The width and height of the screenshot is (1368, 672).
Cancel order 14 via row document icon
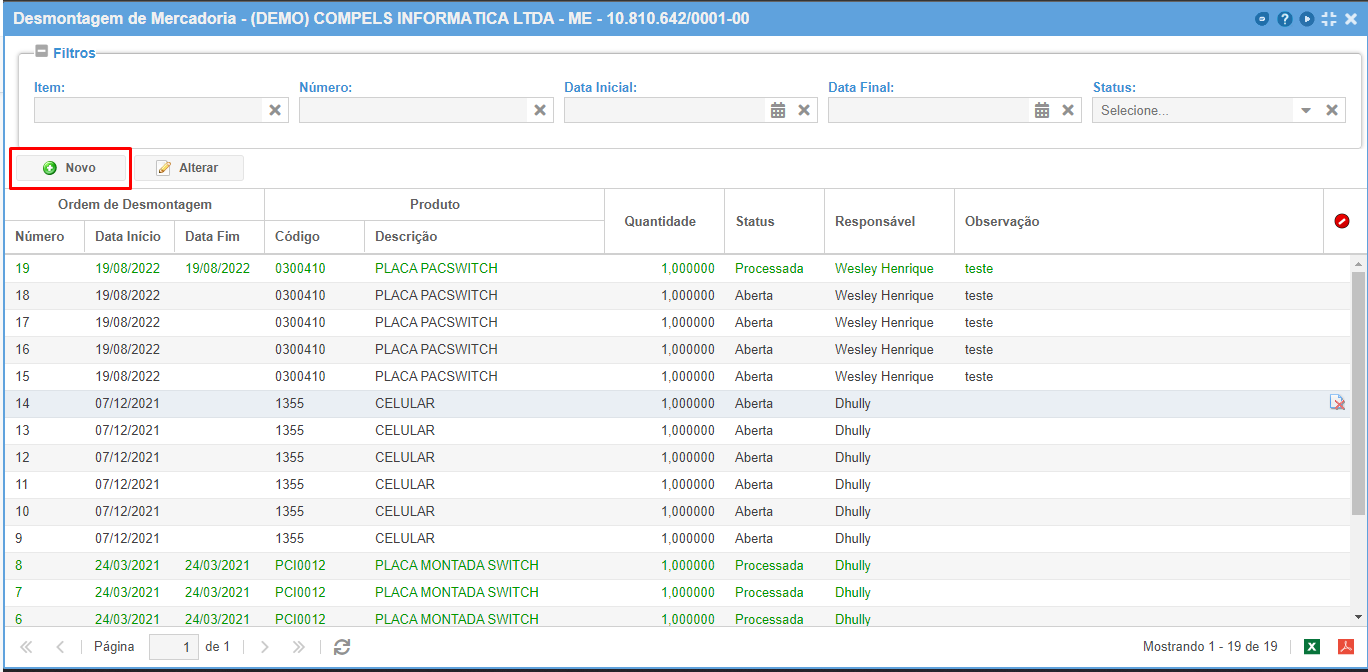(1337, 403)
